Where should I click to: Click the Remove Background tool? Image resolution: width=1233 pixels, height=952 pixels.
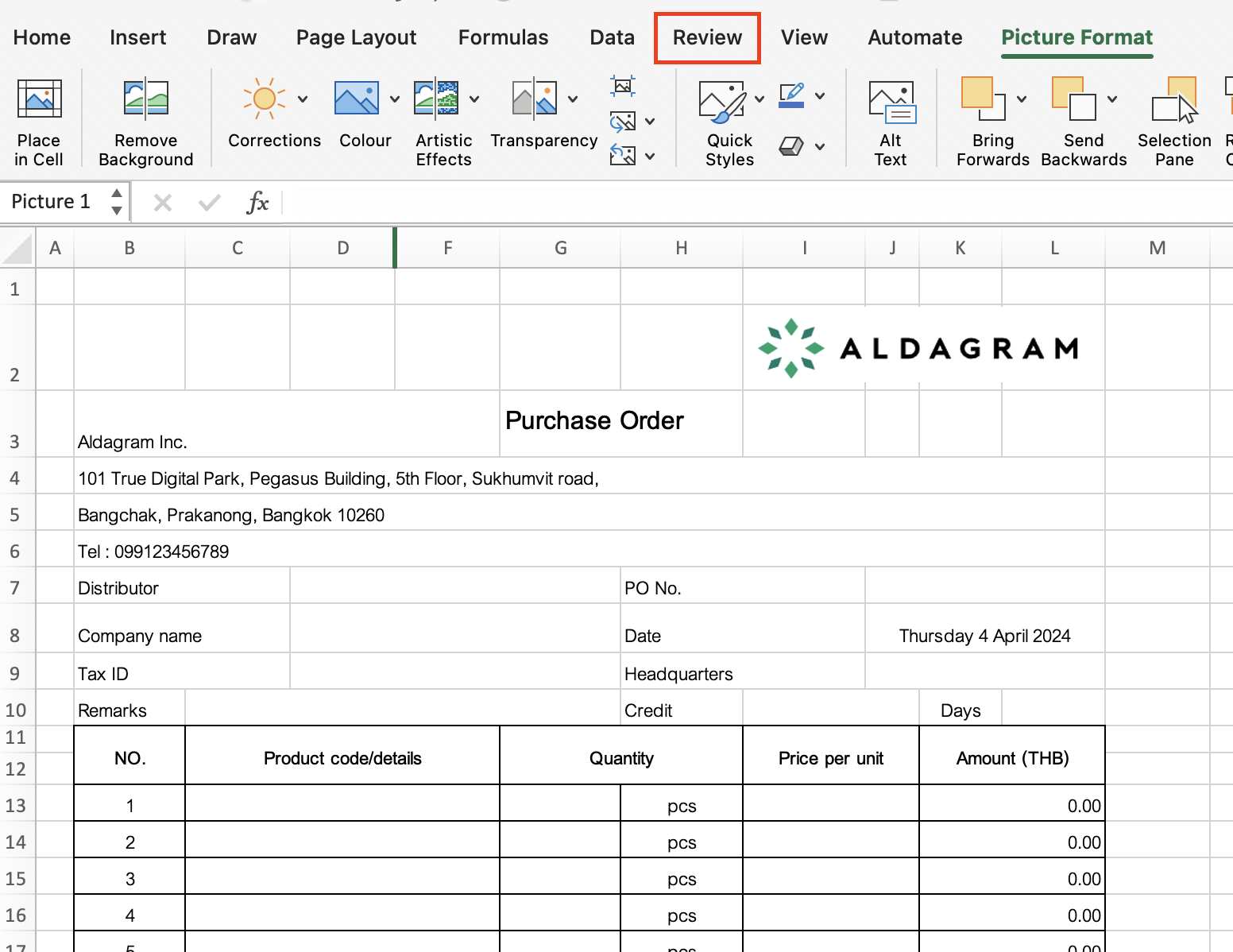(145, 121)
